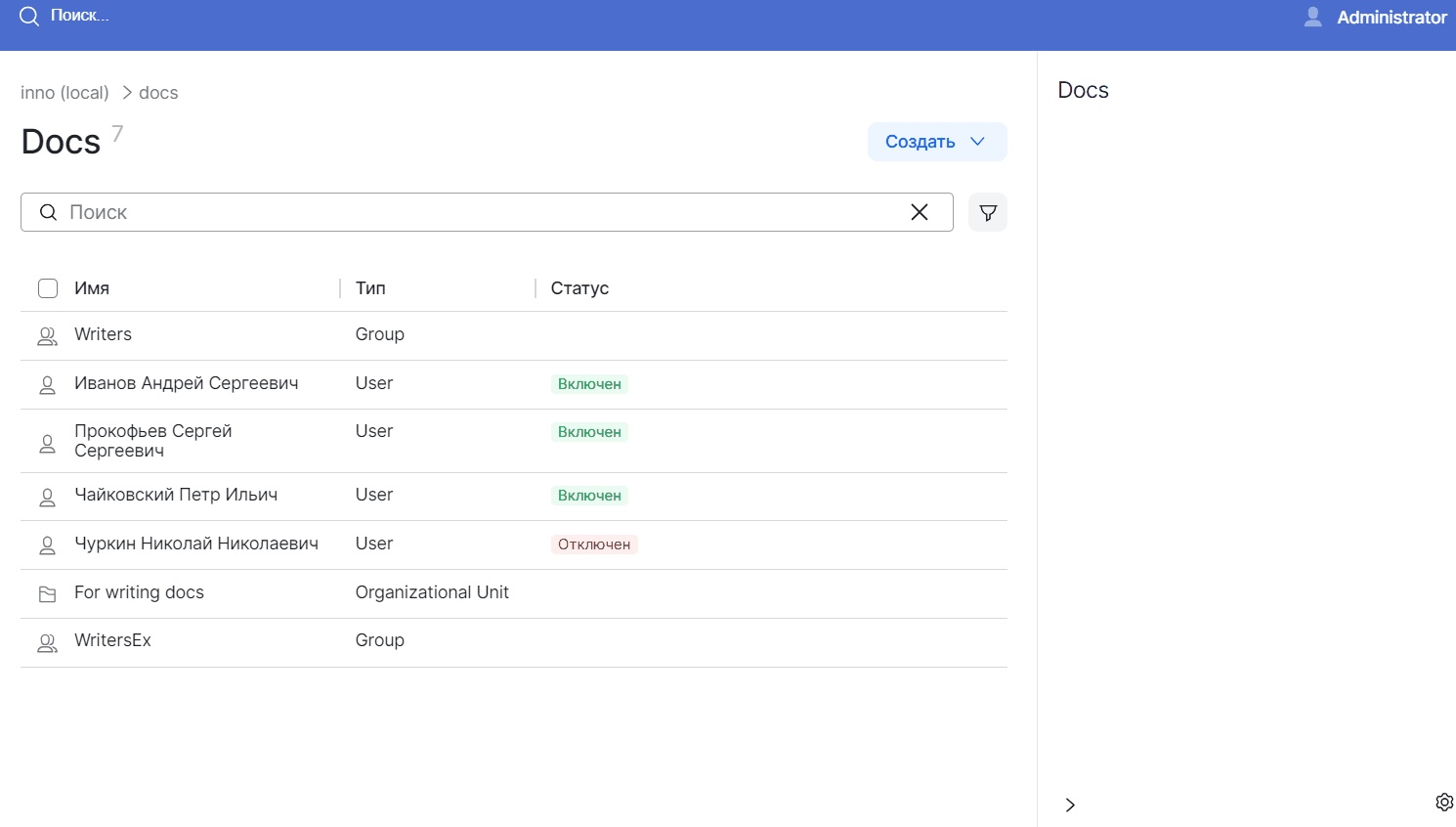Click the top bar search magnifier icon
Viewport: 1456px width, 827px height.
point(29,17)
